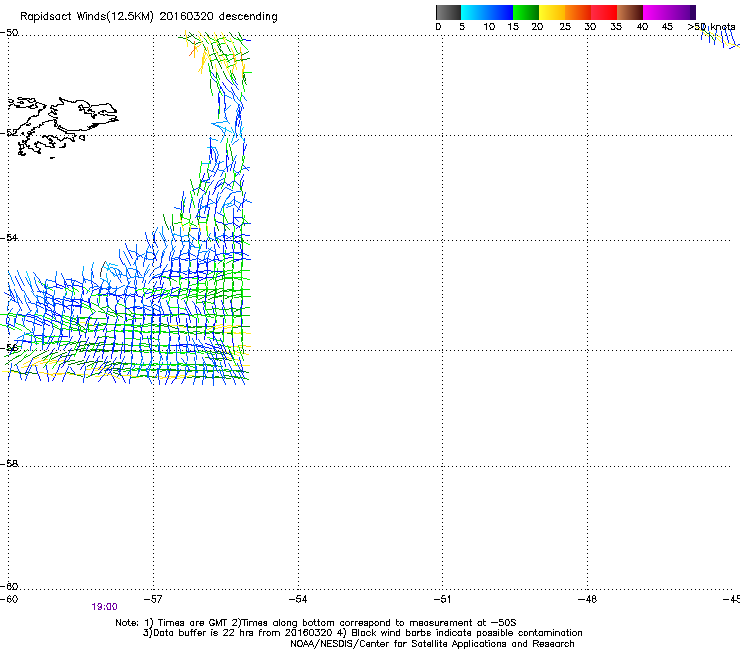Select the -52 latitude axis label
This screenshot has height=650, width=740.
(x=9, y=133)
